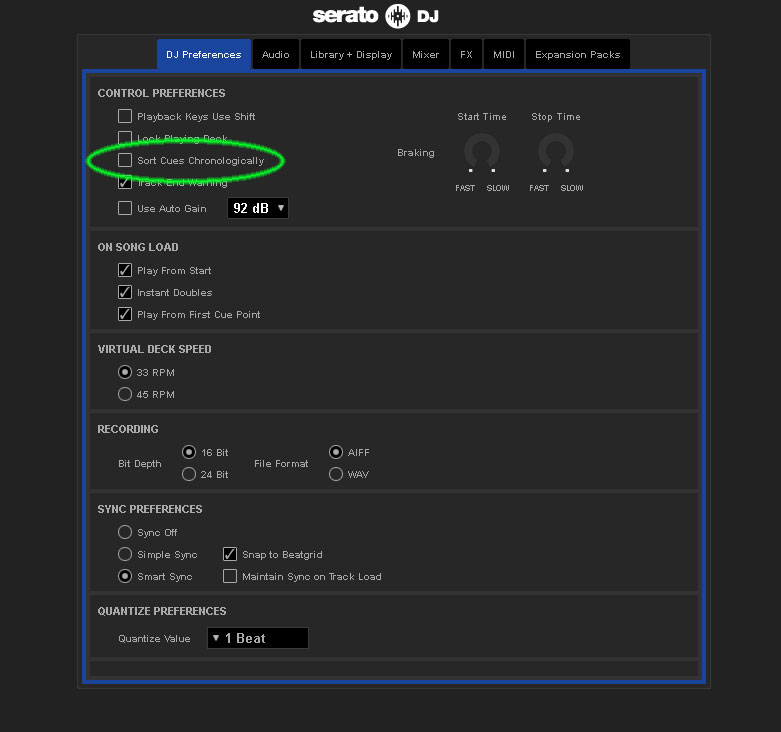Expand the Quantize Value 1 Beat dropdown

[x=257, y=638]
